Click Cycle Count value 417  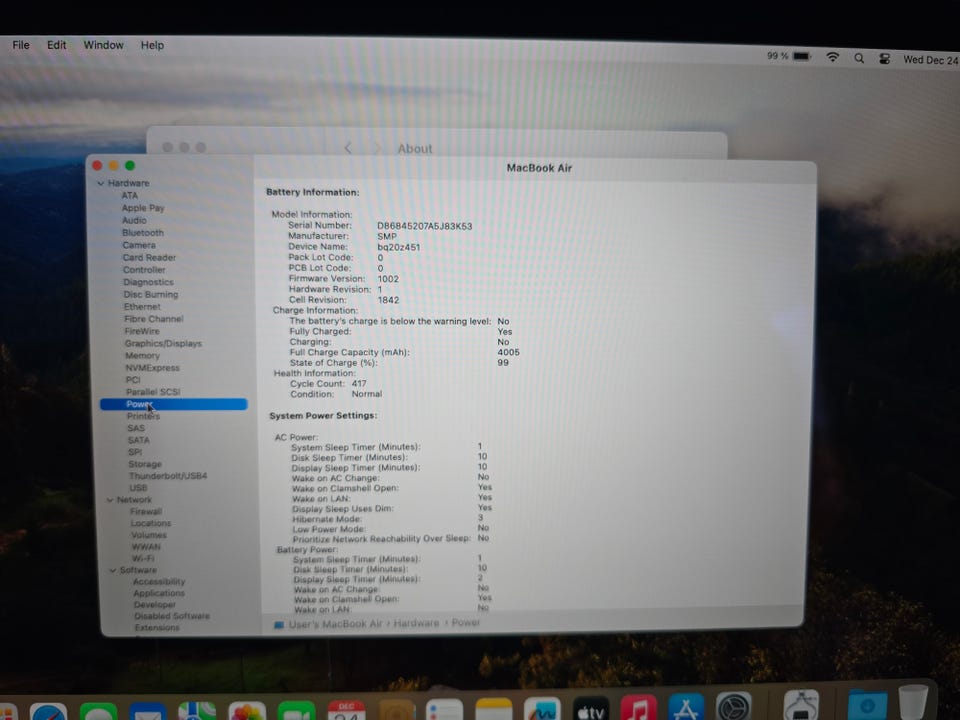(x=359, y=383)
